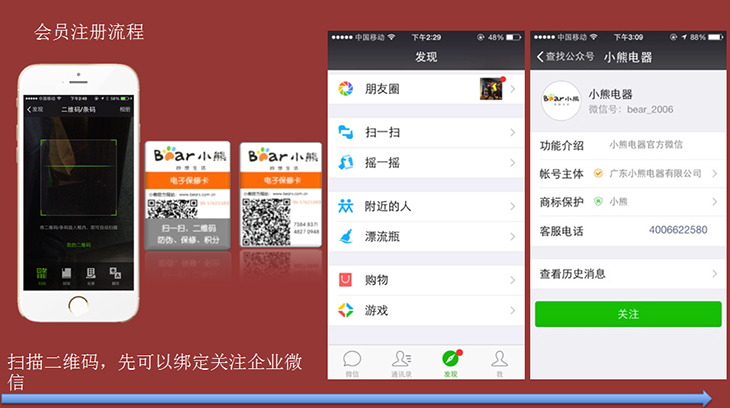Open the 朋友圈 Moments icon

[x=345, y=88]
